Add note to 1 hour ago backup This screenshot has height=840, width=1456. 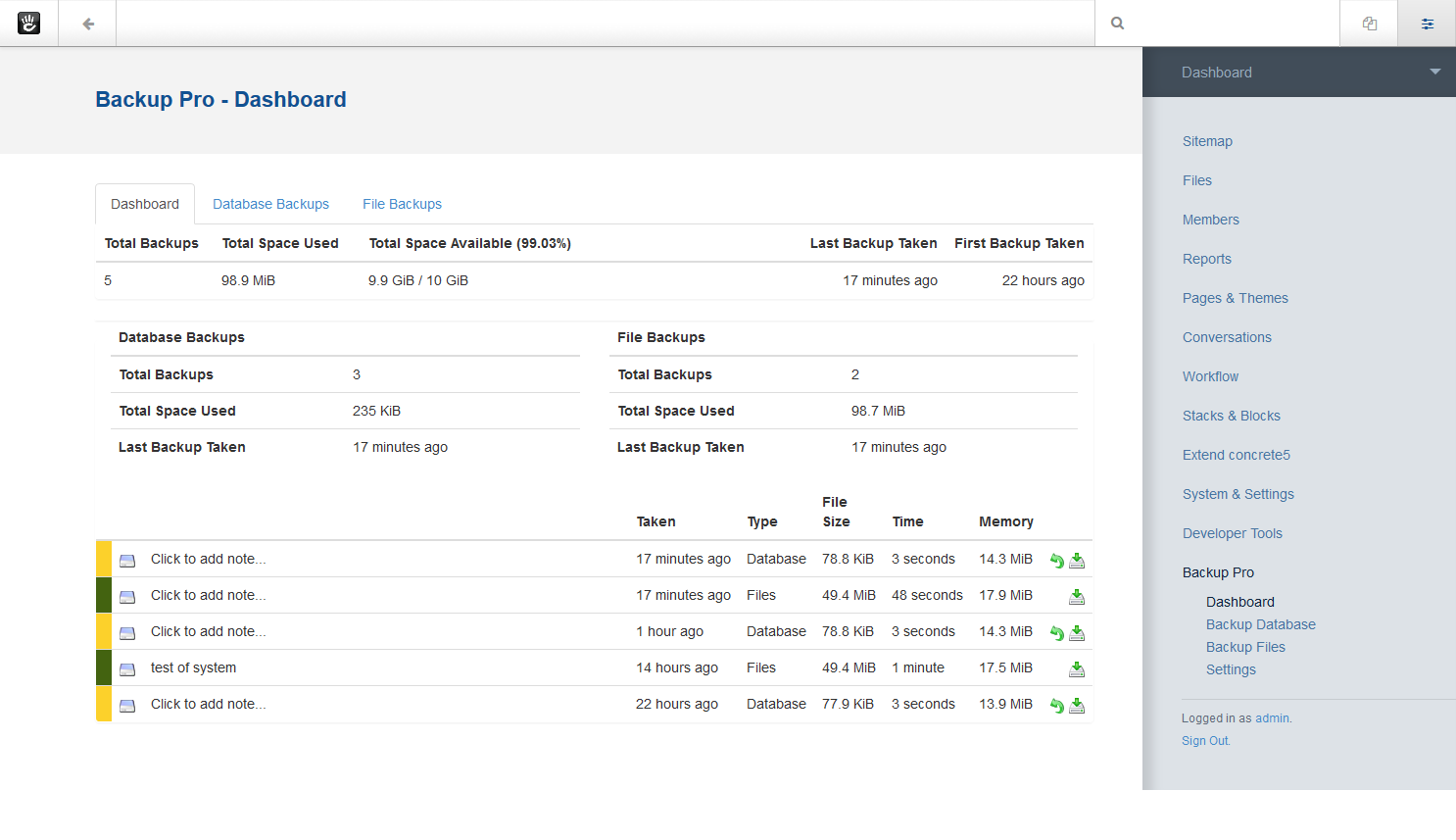208,631
